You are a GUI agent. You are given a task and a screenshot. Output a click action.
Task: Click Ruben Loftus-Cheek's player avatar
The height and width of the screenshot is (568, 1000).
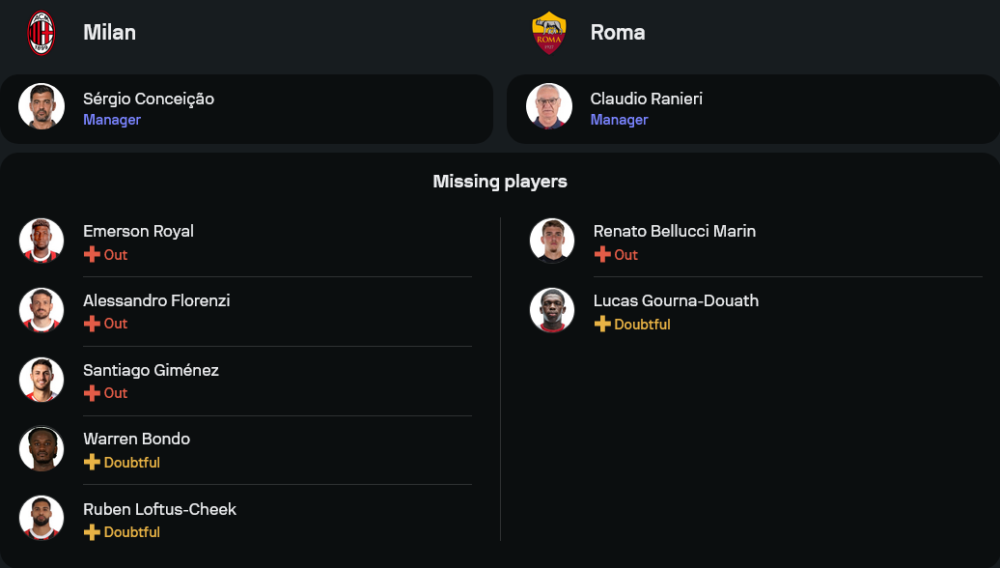point(41,518)
